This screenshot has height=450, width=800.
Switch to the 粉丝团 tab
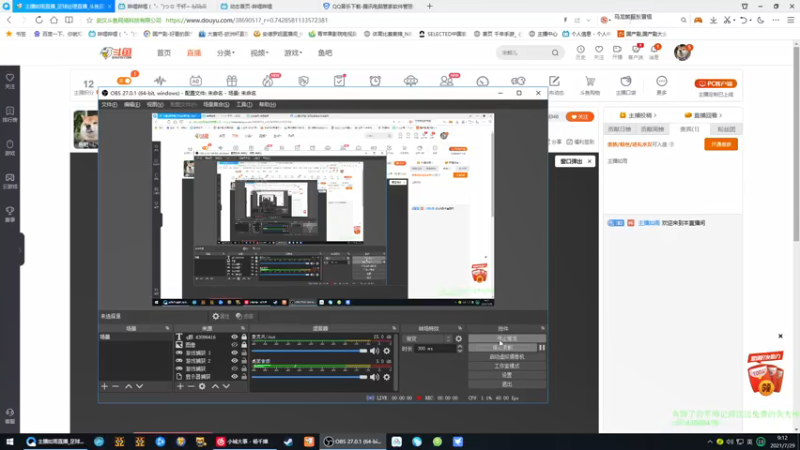(726, 129)
